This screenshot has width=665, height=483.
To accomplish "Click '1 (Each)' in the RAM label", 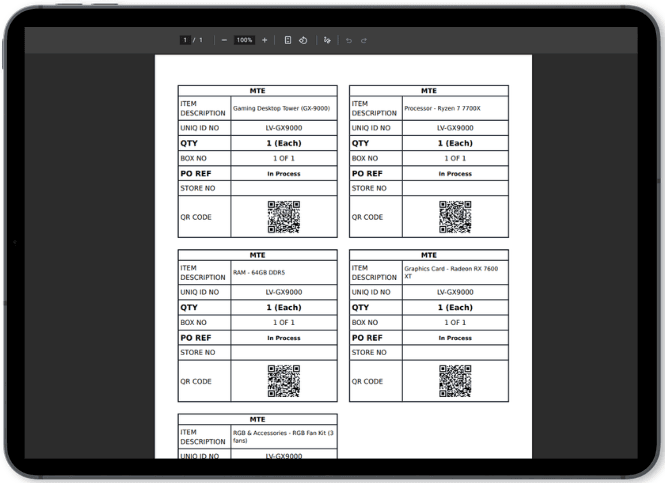I will [x=284, y=307].
